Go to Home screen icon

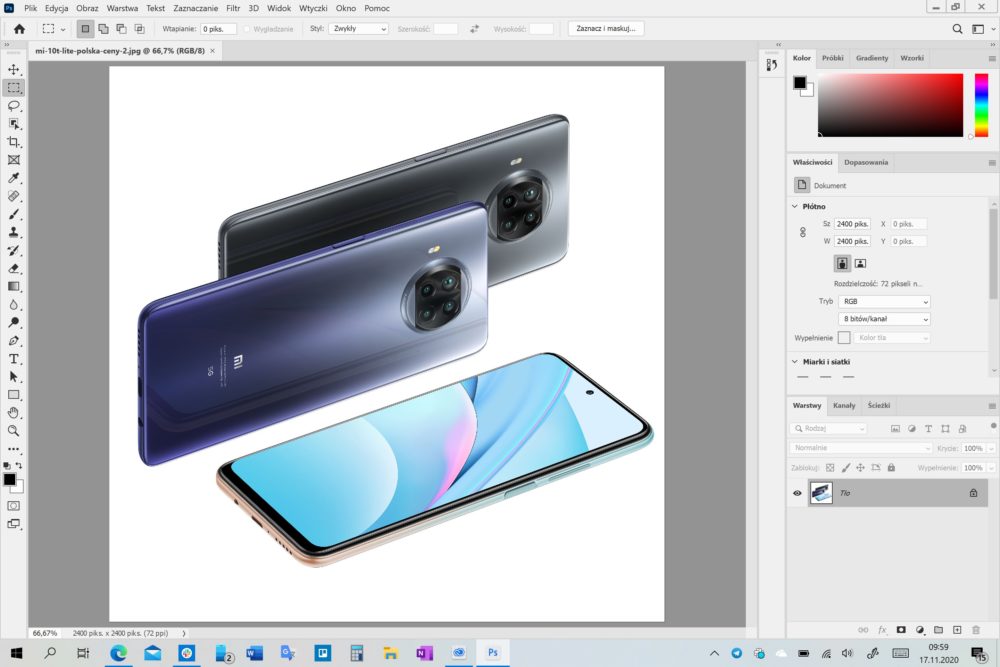[19, 29]
